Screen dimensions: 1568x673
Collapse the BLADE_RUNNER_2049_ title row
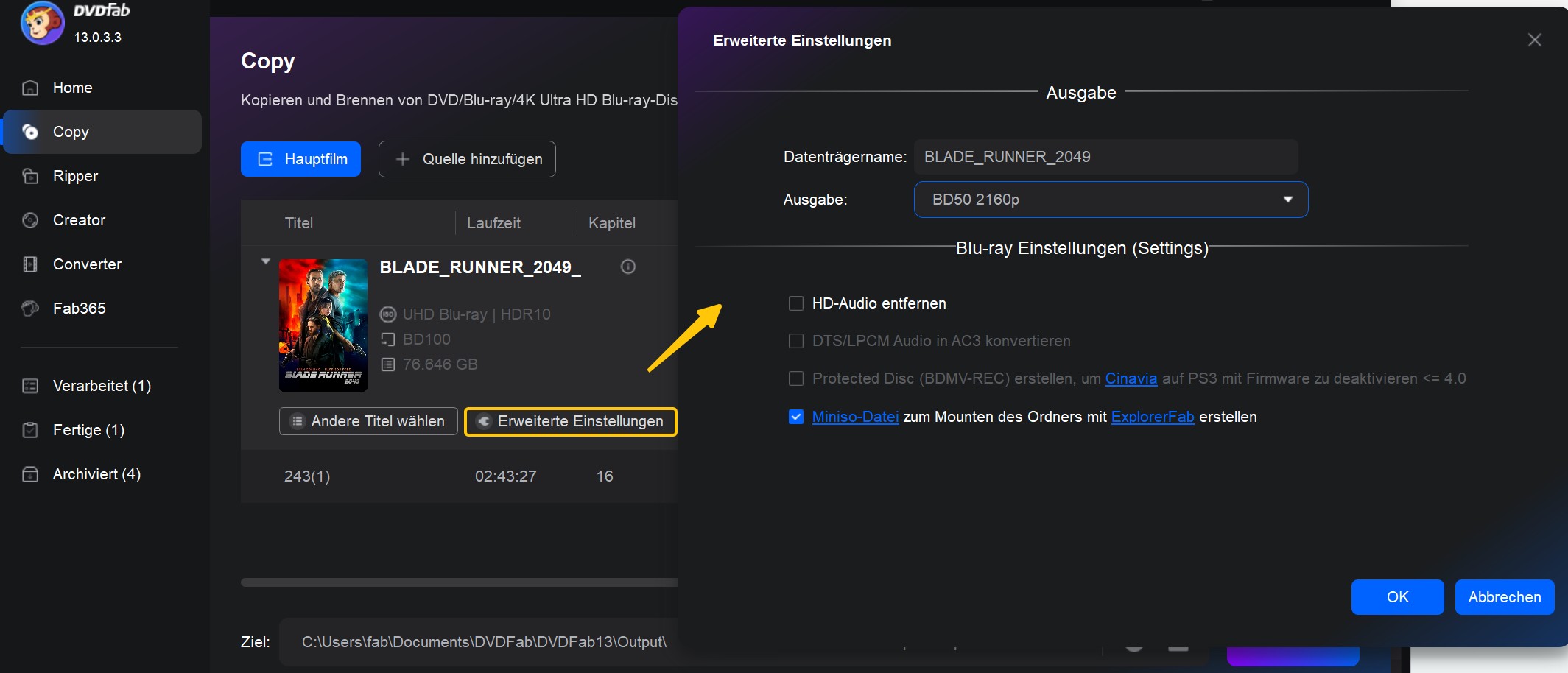(266, 261)
